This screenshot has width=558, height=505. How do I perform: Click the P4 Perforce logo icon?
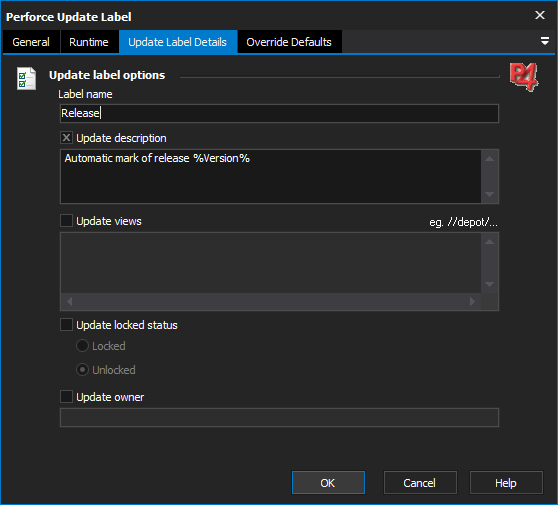tap(524, 77)
